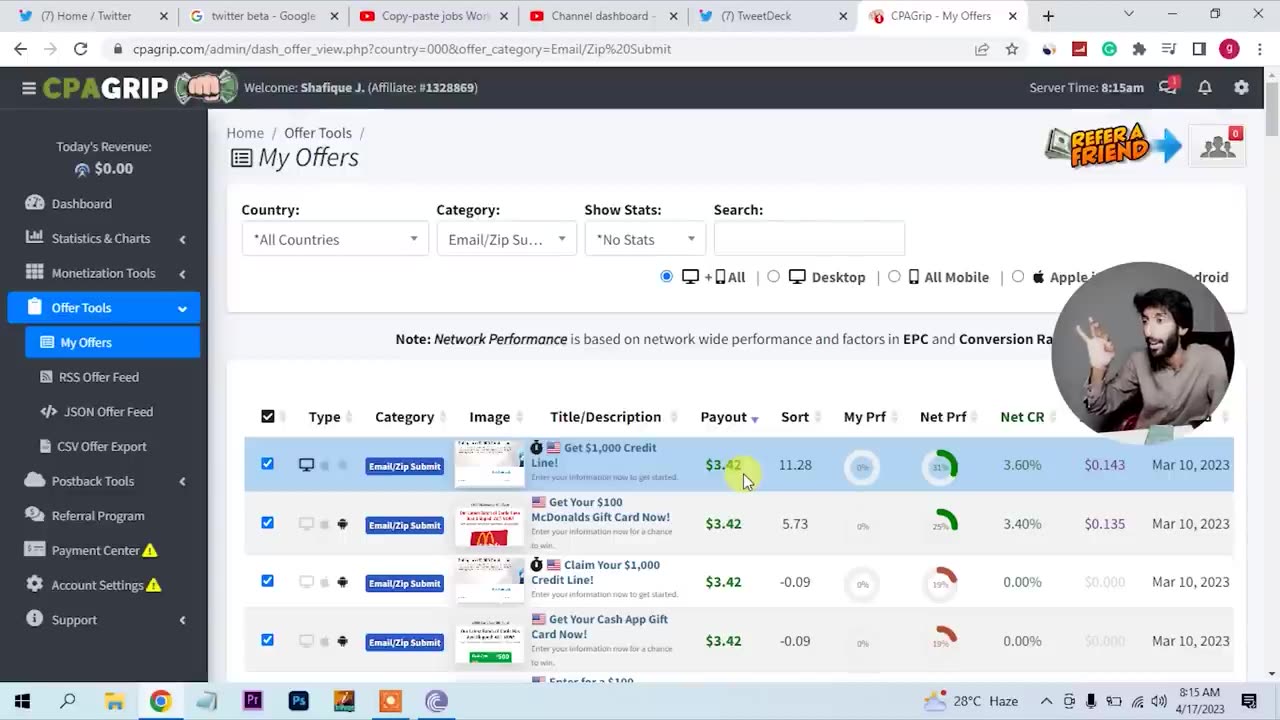Image resolution: width=1280 pixels, height=720 pixels.
Task: Open RSS Offer Feed from sidebar
Action: 98,377
